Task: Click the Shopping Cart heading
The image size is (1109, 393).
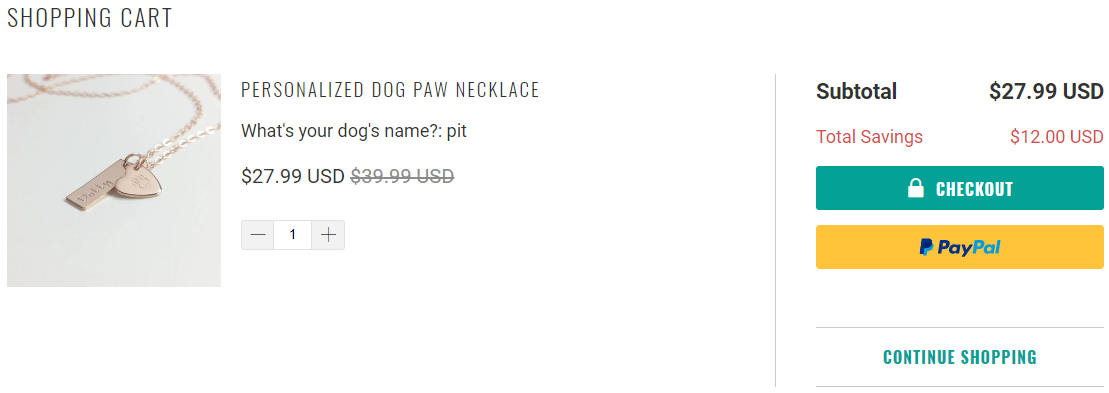Action: 90,18
